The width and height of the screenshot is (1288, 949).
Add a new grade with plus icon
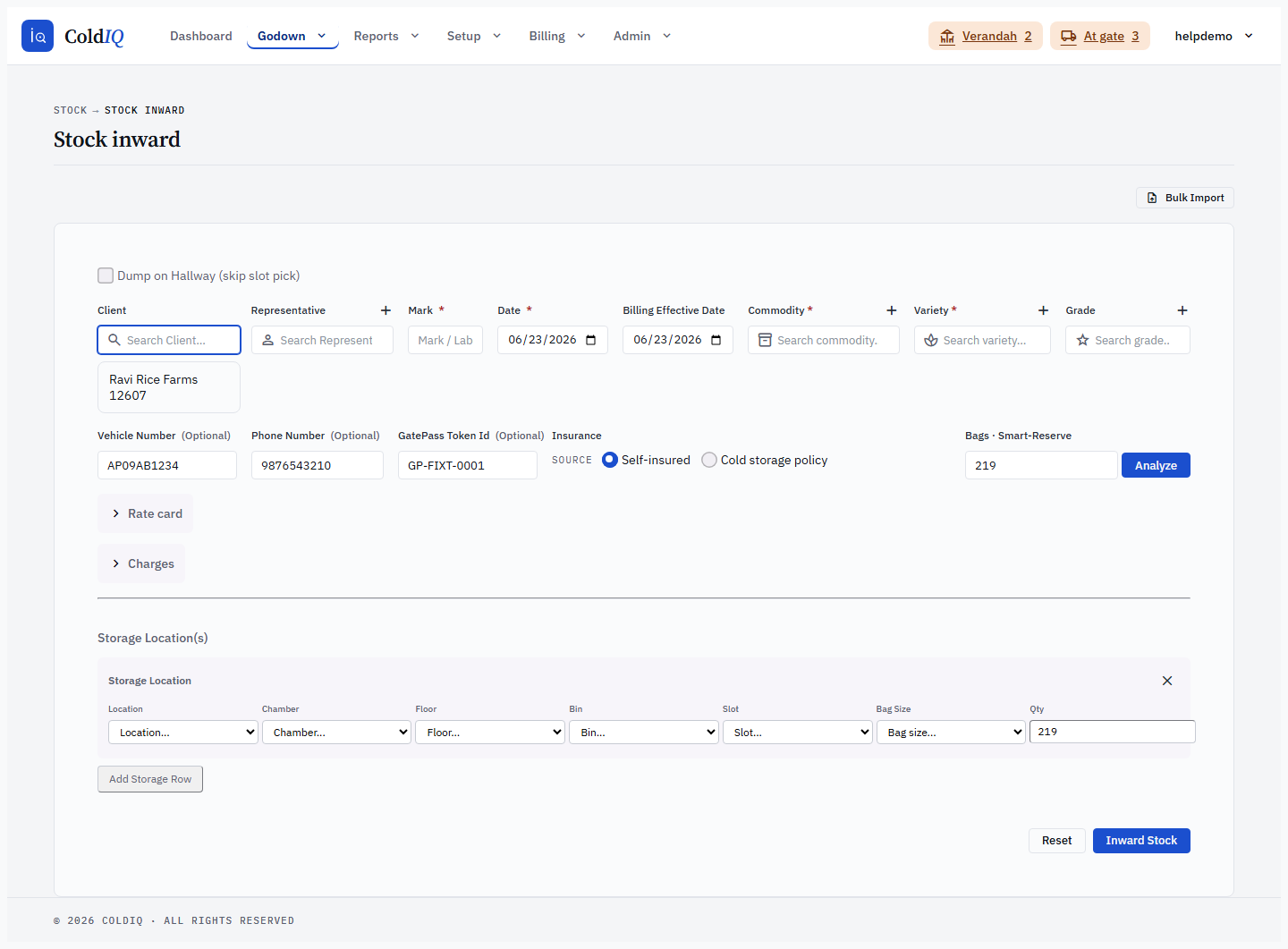click(1182, 310)
